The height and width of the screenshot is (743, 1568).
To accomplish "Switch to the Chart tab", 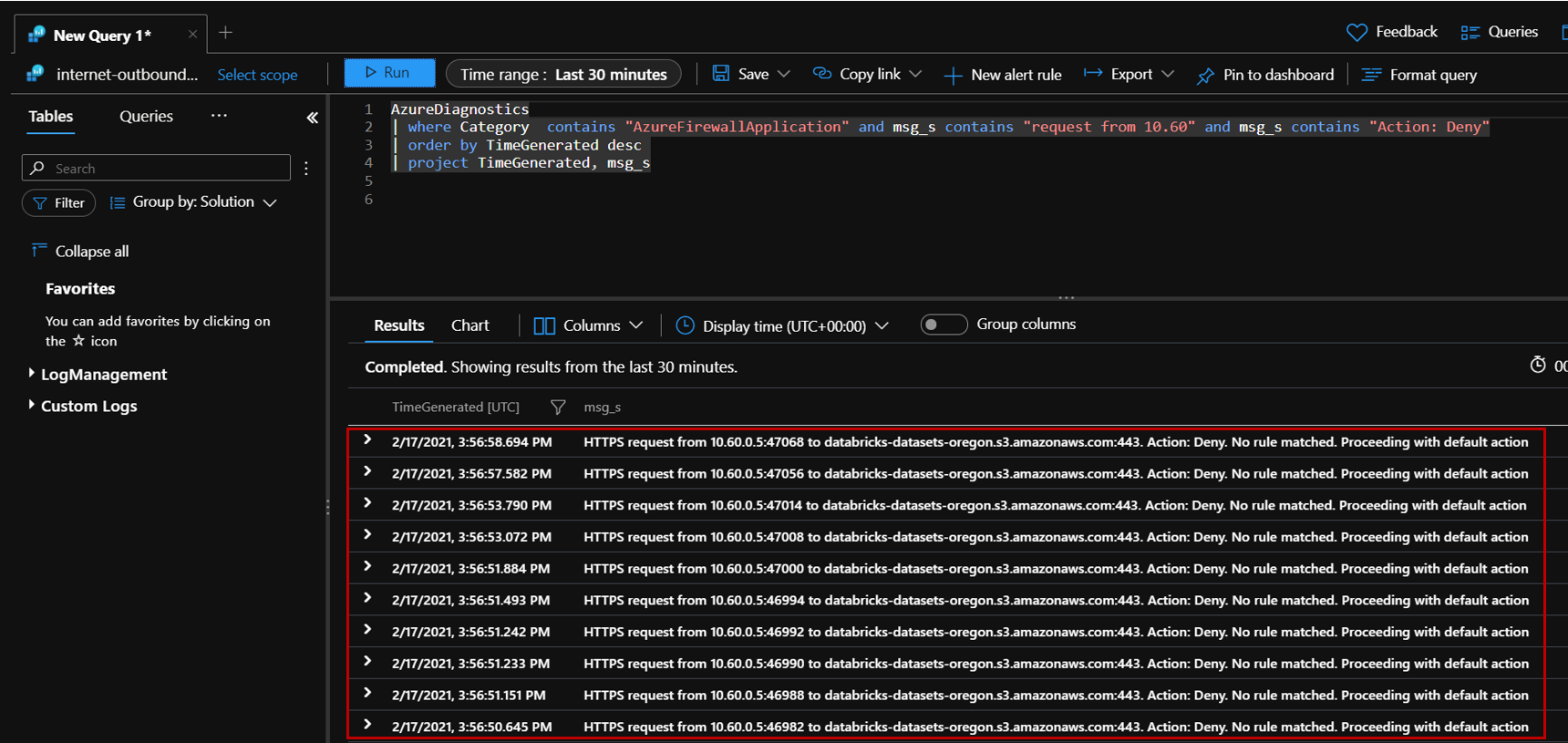I will (x=470, y=325).
